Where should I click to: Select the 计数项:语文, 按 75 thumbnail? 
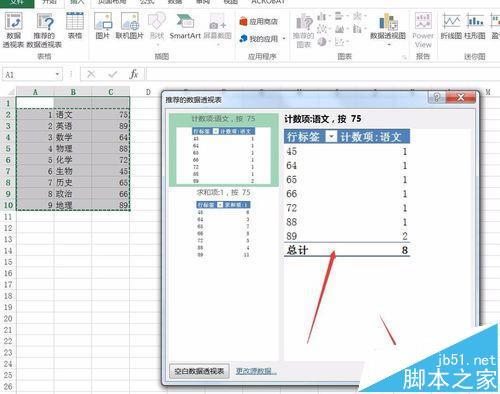tap(224, 150)
